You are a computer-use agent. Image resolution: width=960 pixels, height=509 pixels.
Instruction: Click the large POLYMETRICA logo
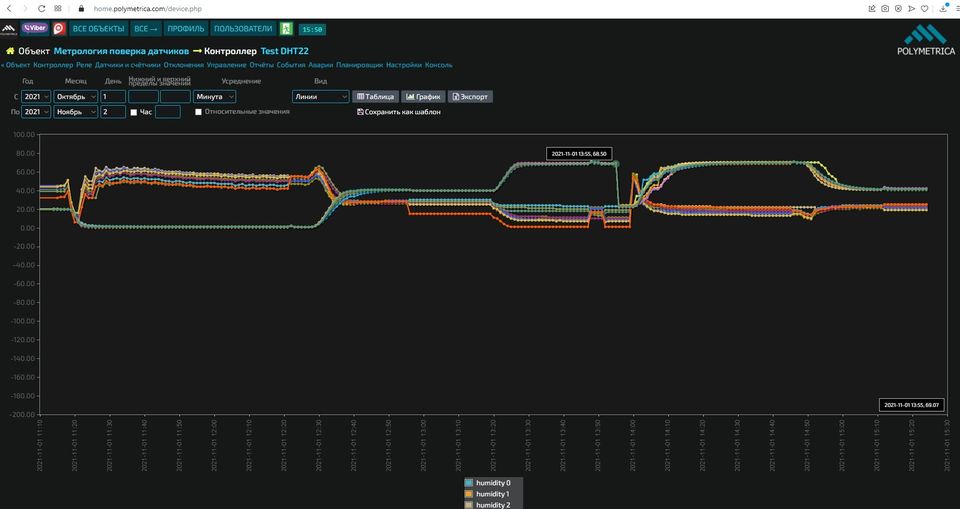click(x=925, y=40)
